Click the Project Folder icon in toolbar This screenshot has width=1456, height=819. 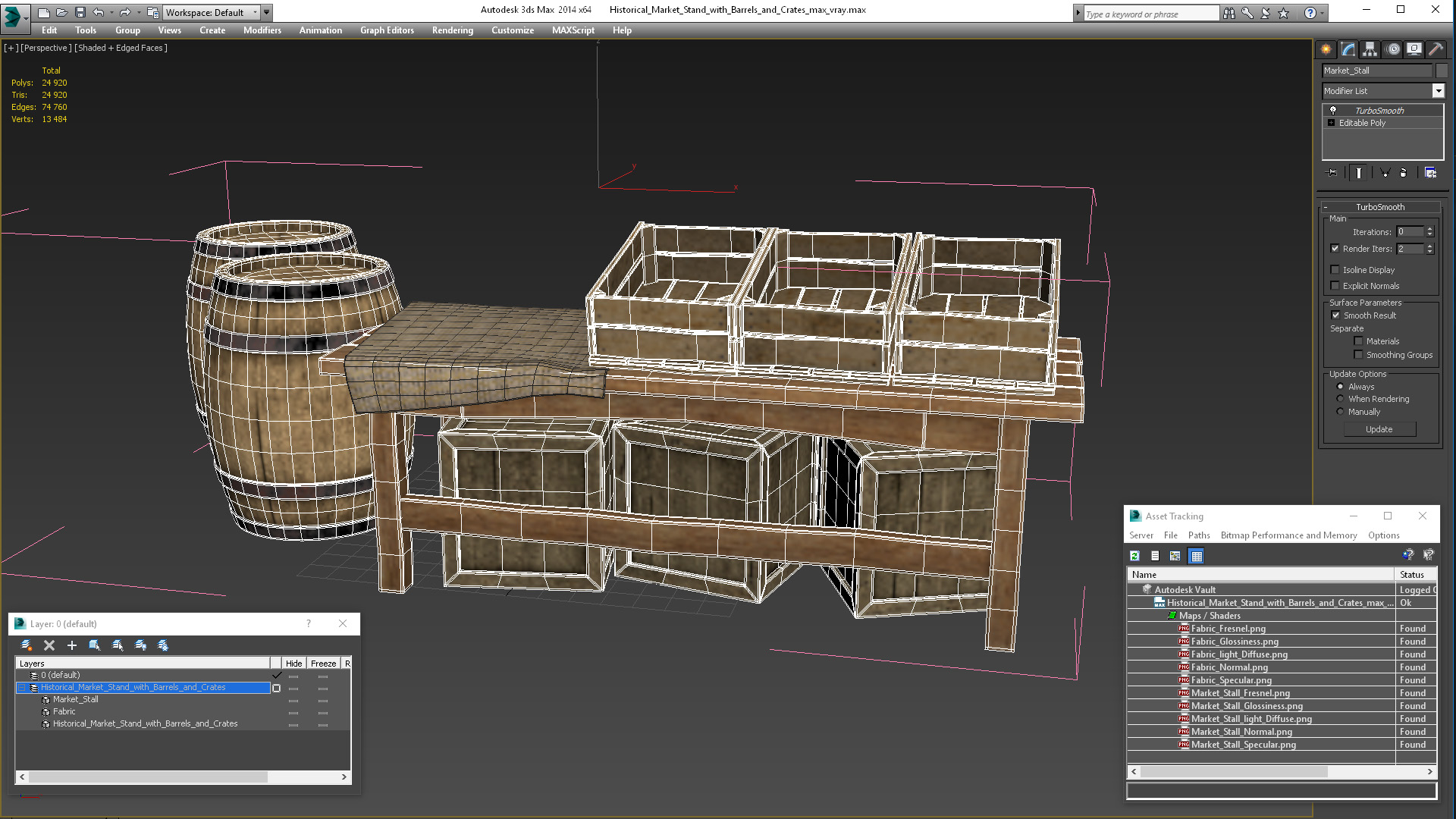[x=152, y=12]
